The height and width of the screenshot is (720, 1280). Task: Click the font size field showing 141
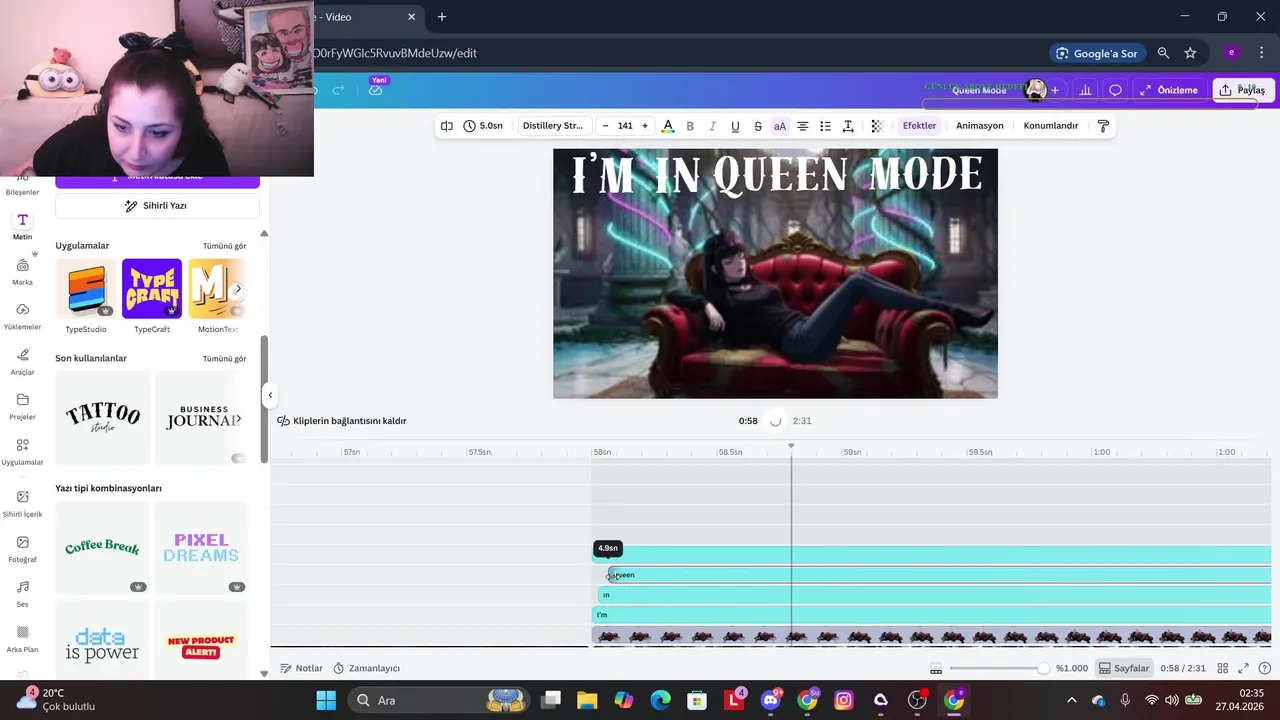point(625,126)
